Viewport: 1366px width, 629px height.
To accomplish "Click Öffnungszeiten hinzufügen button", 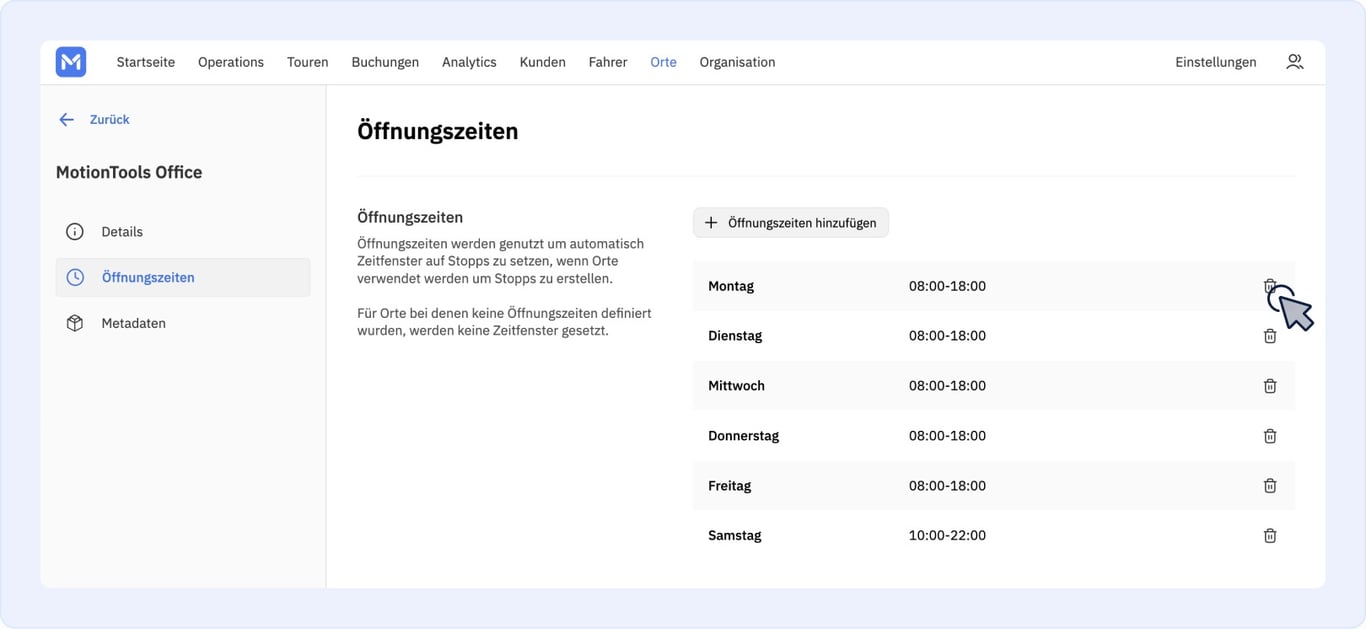I will [791, 223].
